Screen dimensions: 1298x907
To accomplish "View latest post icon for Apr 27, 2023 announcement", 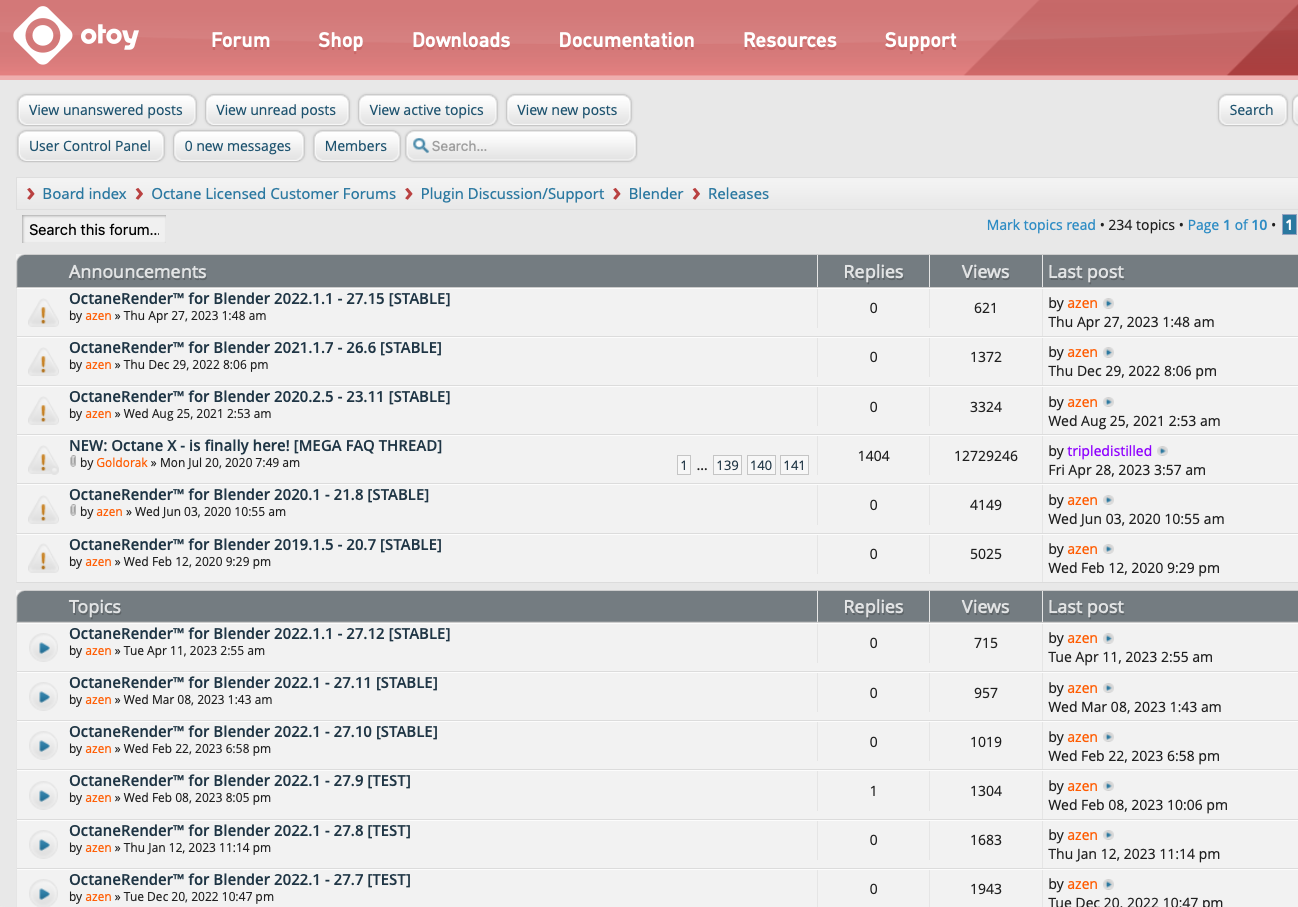I will pyautogui.click(x=1108, y=303).
